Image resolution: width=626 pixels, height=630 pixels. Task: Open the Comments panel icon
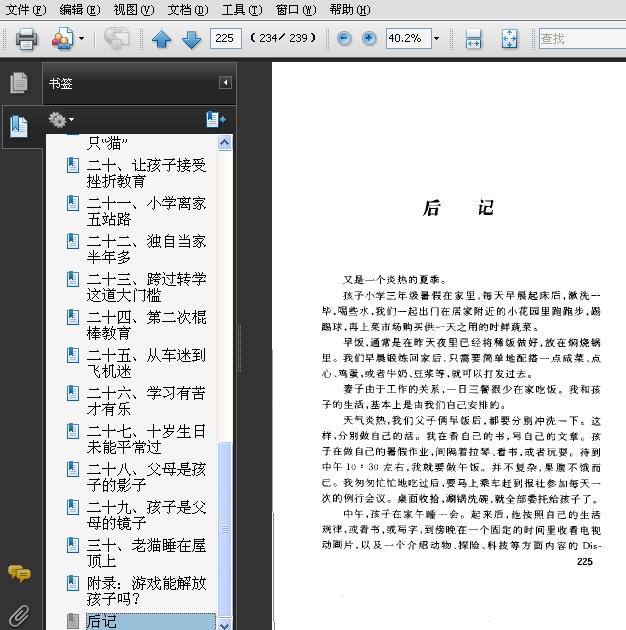tap(18, 573)
